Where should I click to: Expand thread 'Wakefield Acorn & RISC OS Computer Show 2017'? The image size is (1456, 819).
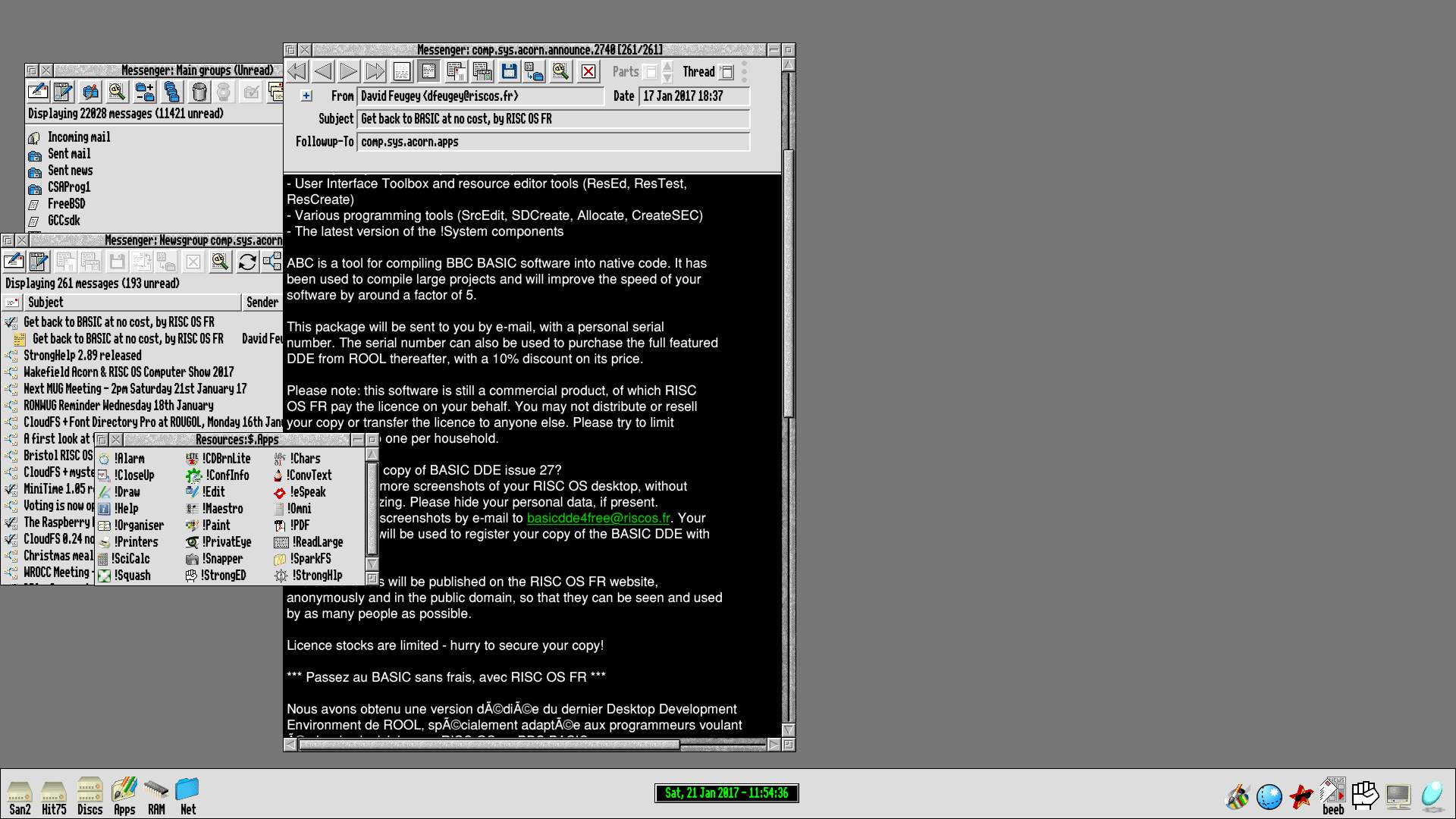pyautogui.click(x=11, y=372)
